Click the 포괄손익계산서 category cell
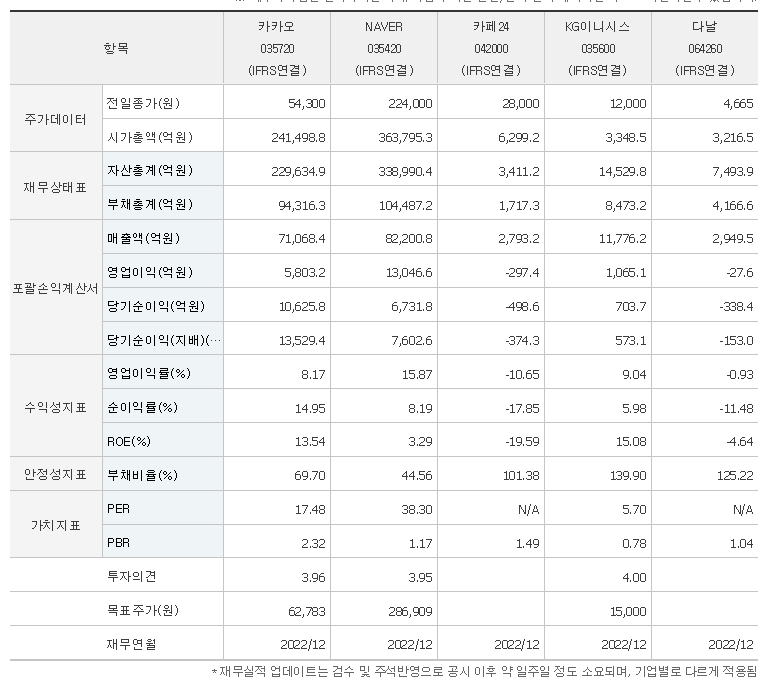This screenshot has height=680, width=766. [x=56, y=288]
